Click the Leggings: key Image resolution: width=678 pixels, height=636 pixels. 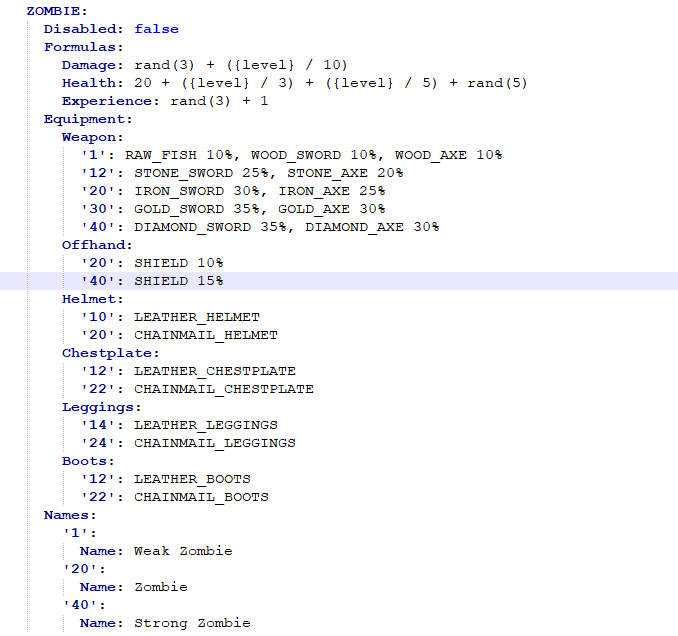pos(102,407)
